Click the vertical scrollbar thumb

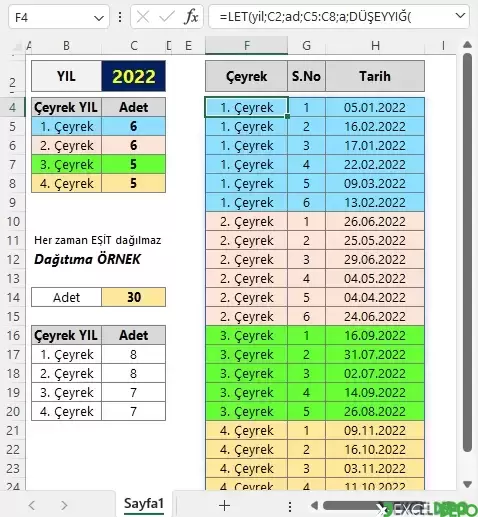(x=467, y=253)
